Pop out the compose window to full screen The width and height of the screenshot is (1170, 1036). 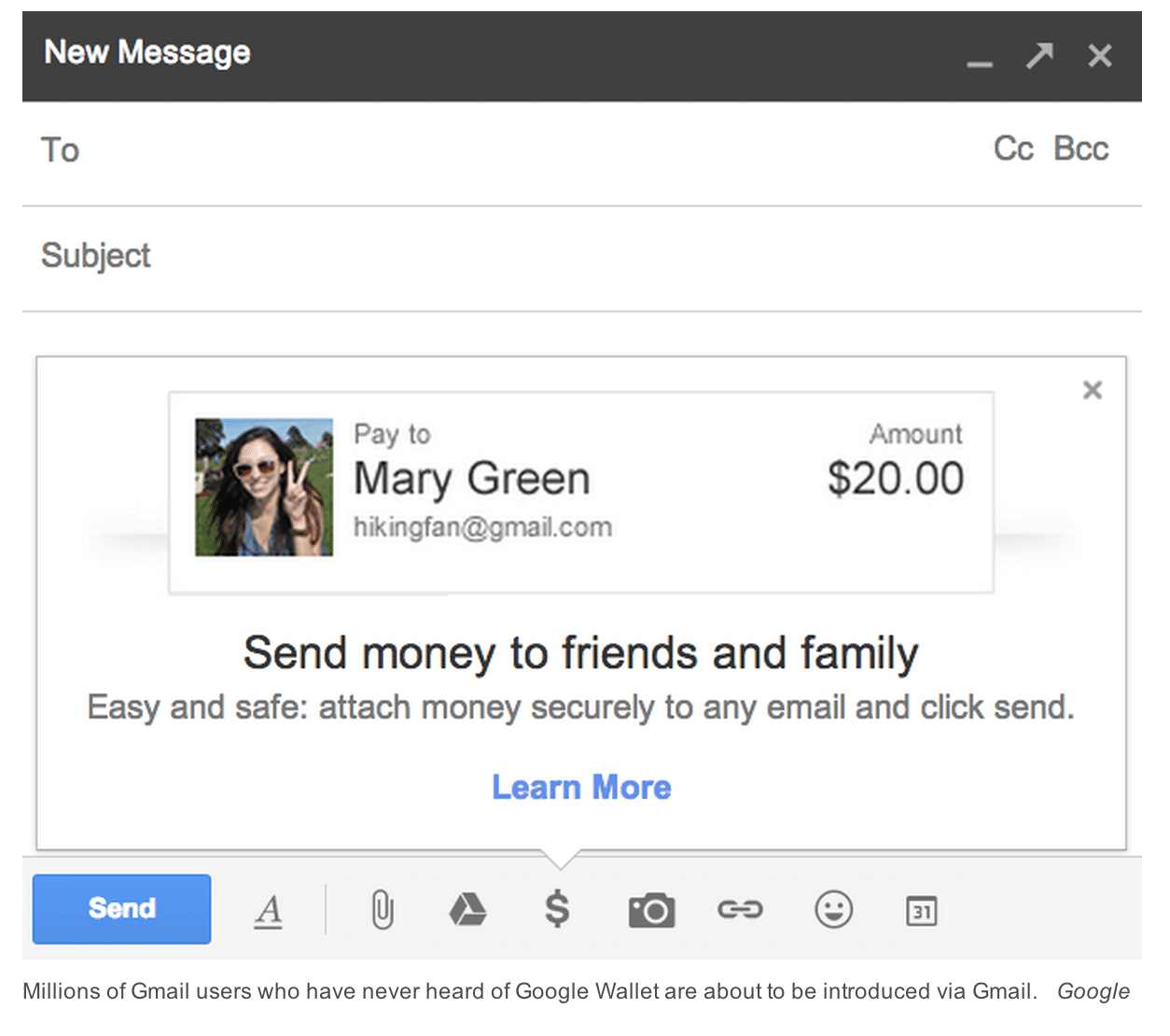(1039, 55)
